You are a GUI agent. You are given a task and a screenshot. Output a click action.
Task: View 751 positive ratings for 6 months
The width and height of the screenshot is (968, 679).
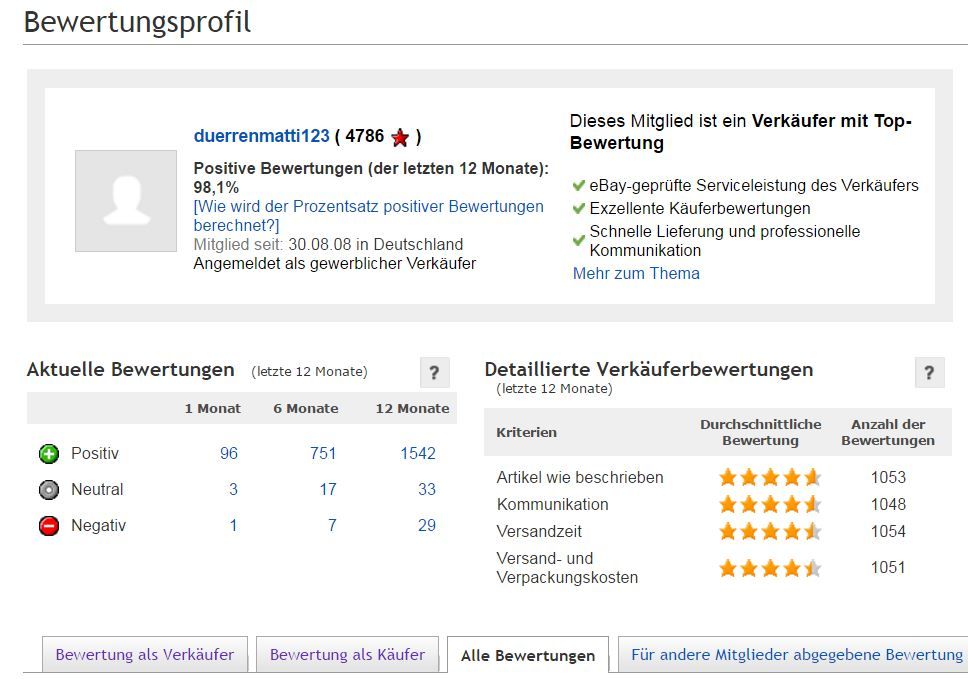[x=323, y=454]
